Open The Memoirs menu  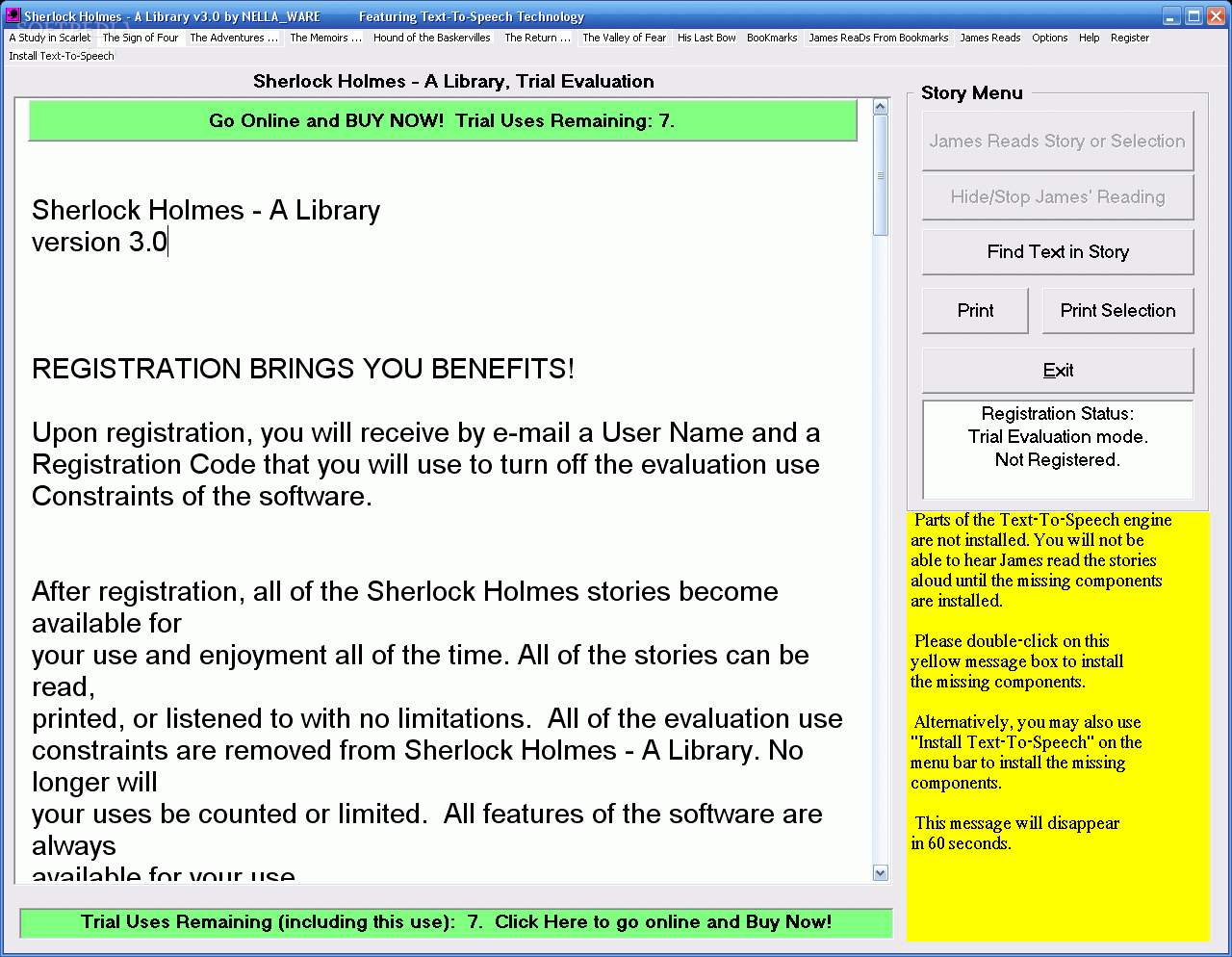pos(325,38)
